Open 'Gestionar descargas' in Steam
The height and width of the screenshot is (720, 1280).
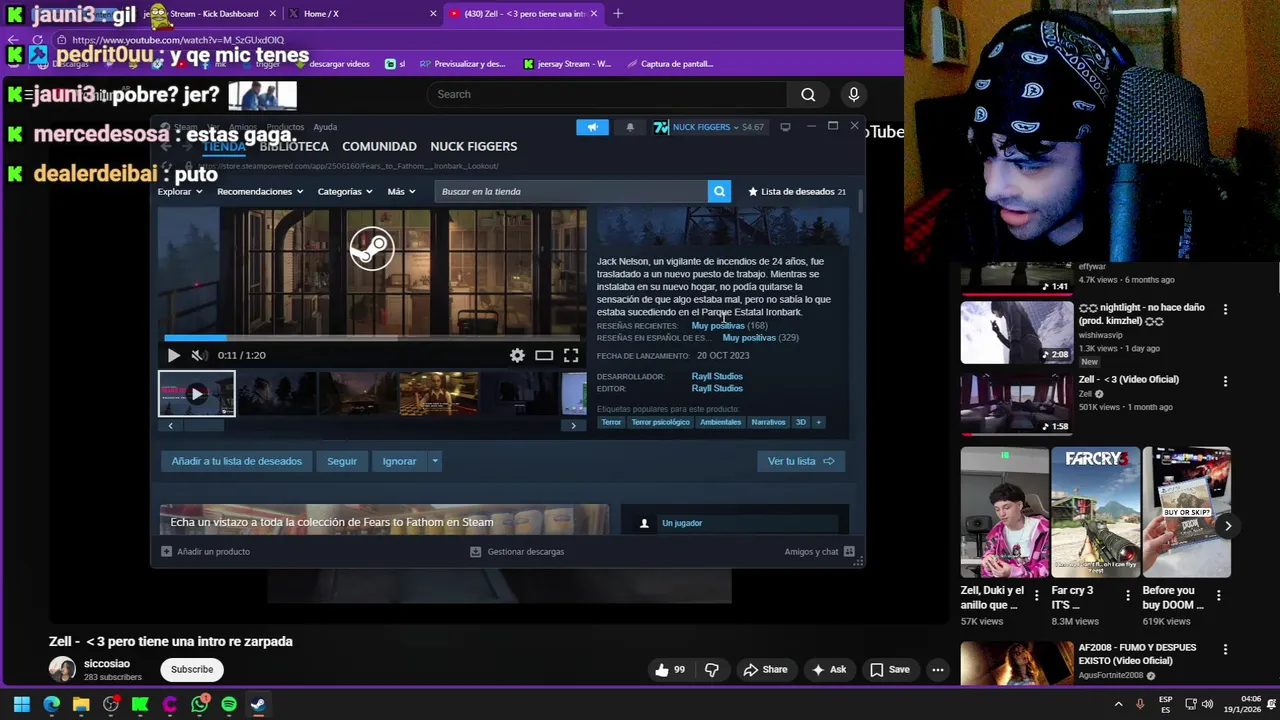point(517,551)
